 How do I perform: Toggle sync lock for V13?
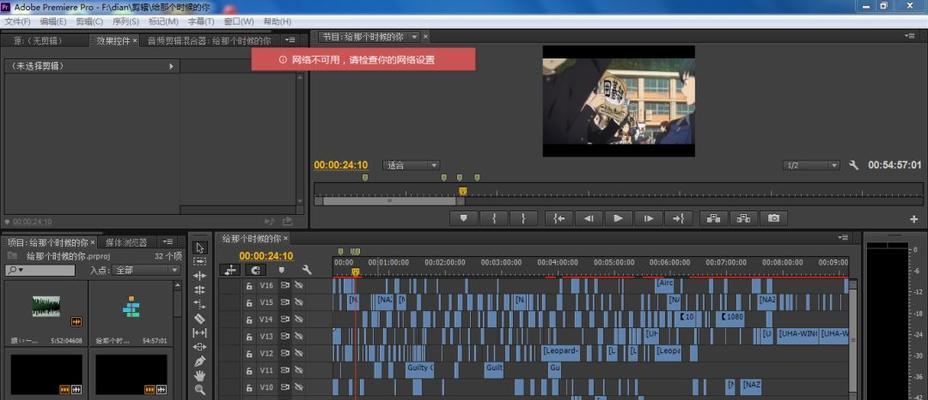pyautogui.click(x=285, y=336)
